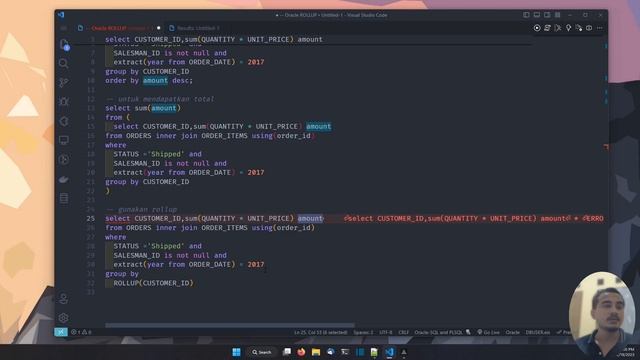The height and width of the screenshot is (360, 640).
Task: Click the inline error message on line 25
Action: (x=473, y=219)
